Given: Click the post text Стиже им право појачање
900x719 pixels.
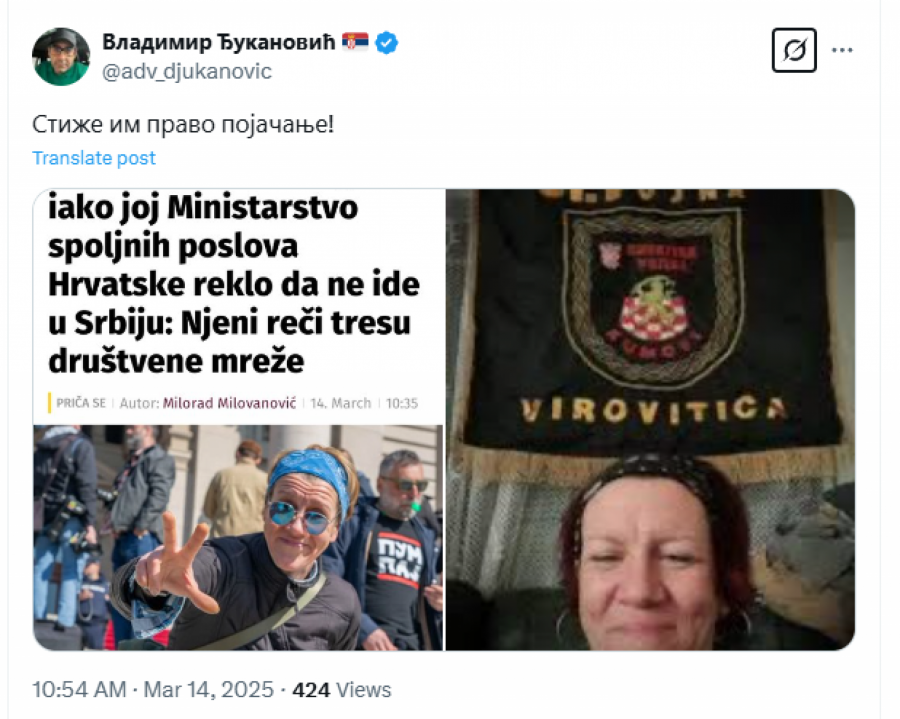Looking at the screenshot, I should point(183,125).
